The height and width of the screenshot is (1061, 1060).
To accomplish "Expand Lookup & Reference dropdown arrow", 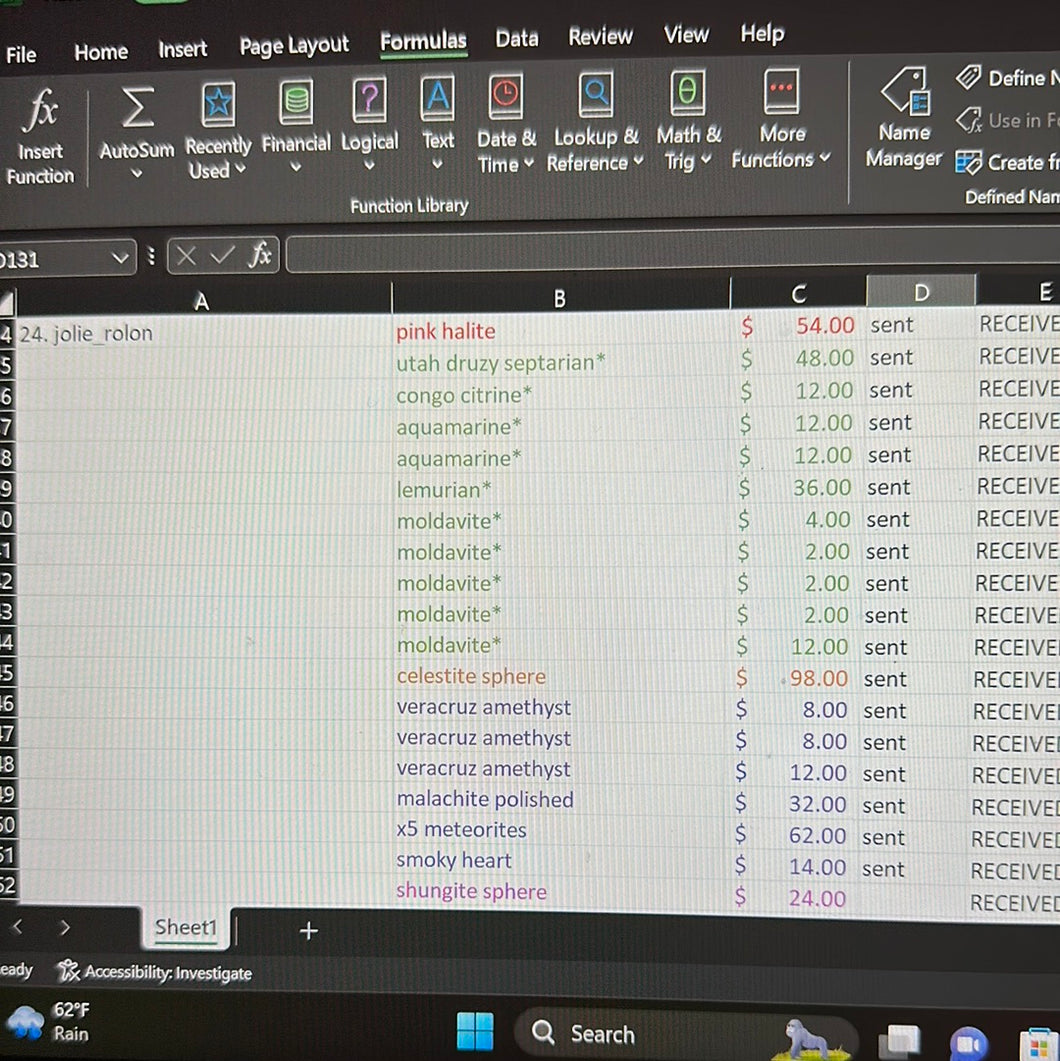I will coord(638,161).
